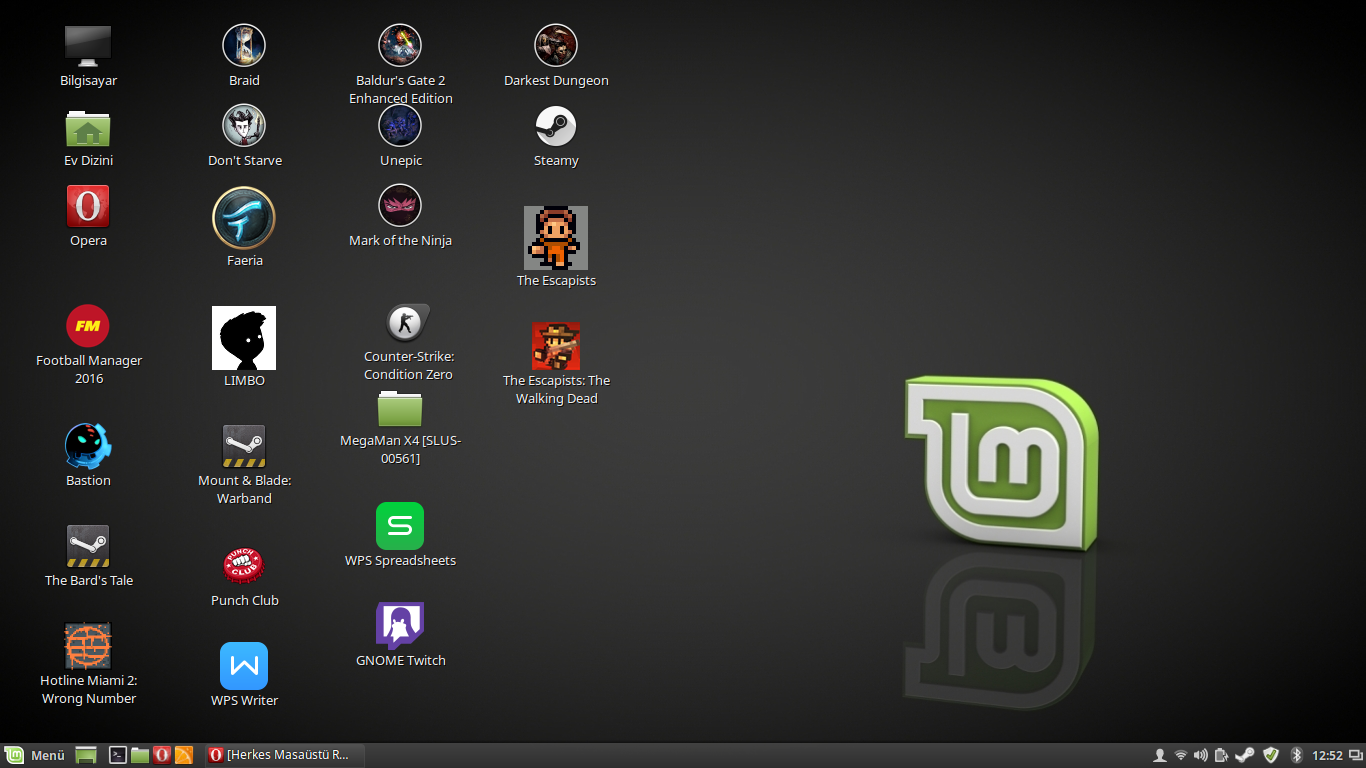Open the 12:52 clock calendar

pos(1327,755)
